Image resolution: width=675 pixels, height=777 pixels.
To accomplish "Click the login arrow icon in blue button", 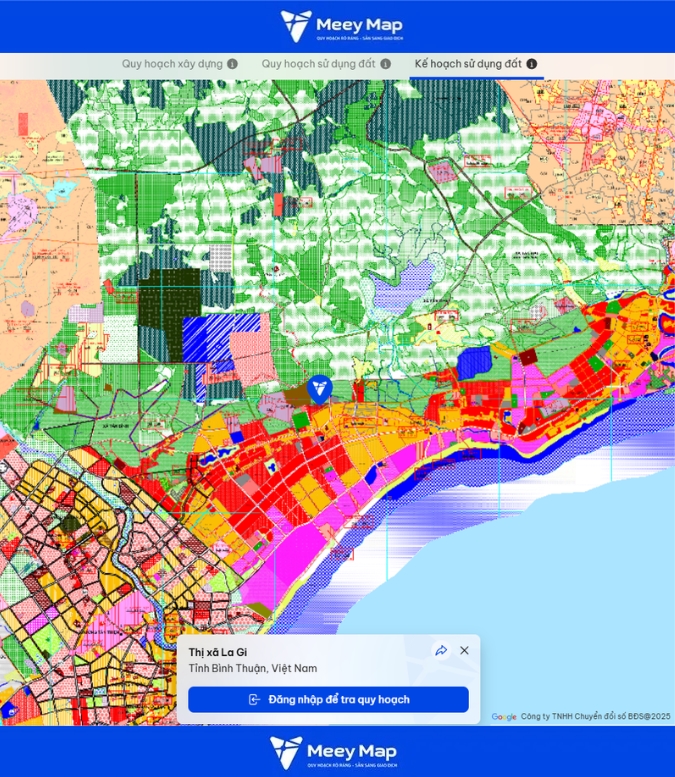I will 254,700.
